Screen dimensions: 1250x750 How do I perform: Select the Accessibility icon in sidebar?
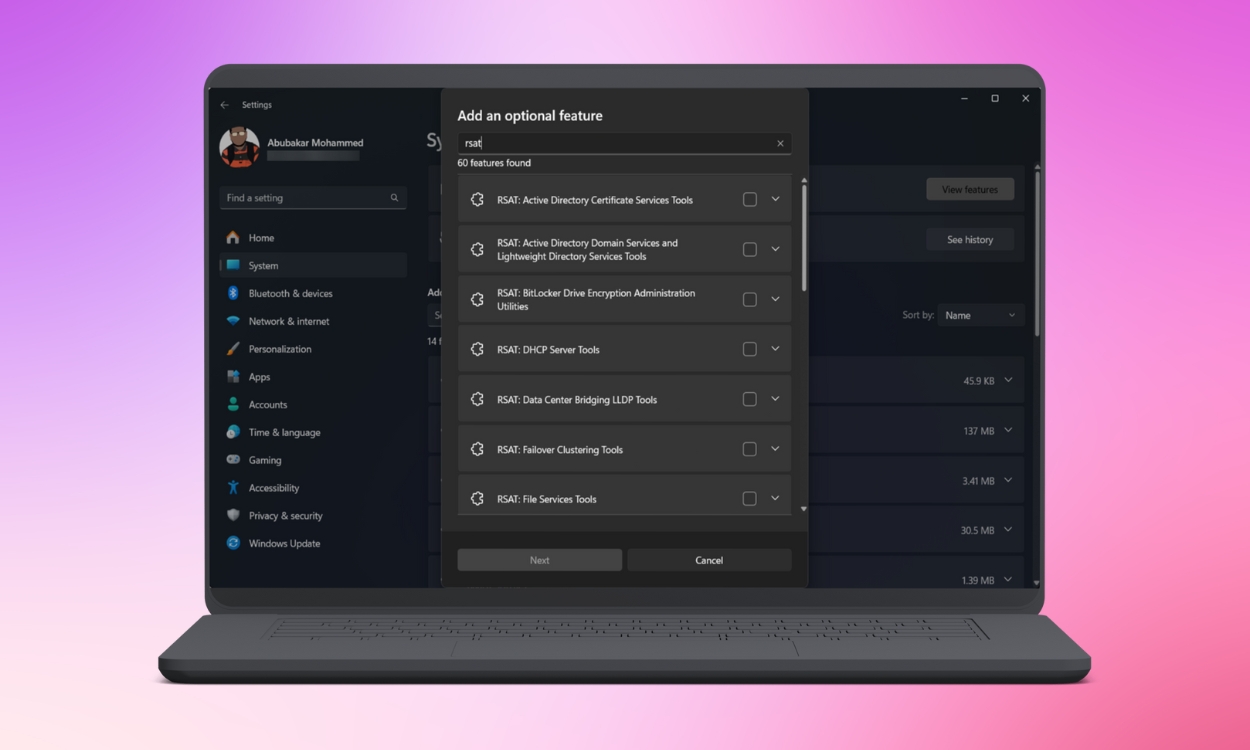pyautogui.click(x=233, y=488)
